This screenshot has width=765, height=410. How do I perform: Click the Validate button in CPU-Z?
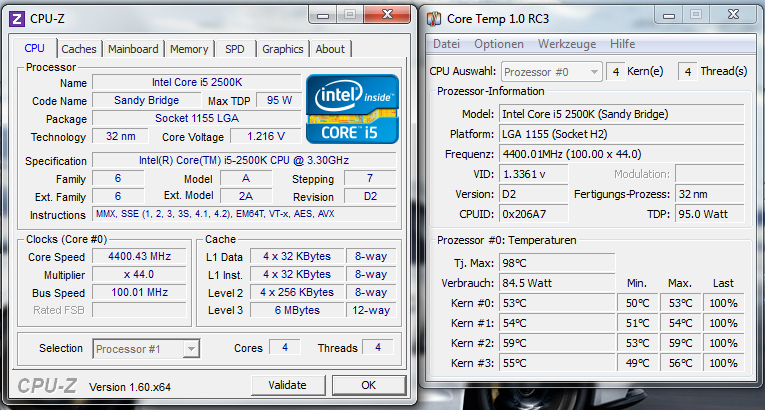(x=287, y=385)
